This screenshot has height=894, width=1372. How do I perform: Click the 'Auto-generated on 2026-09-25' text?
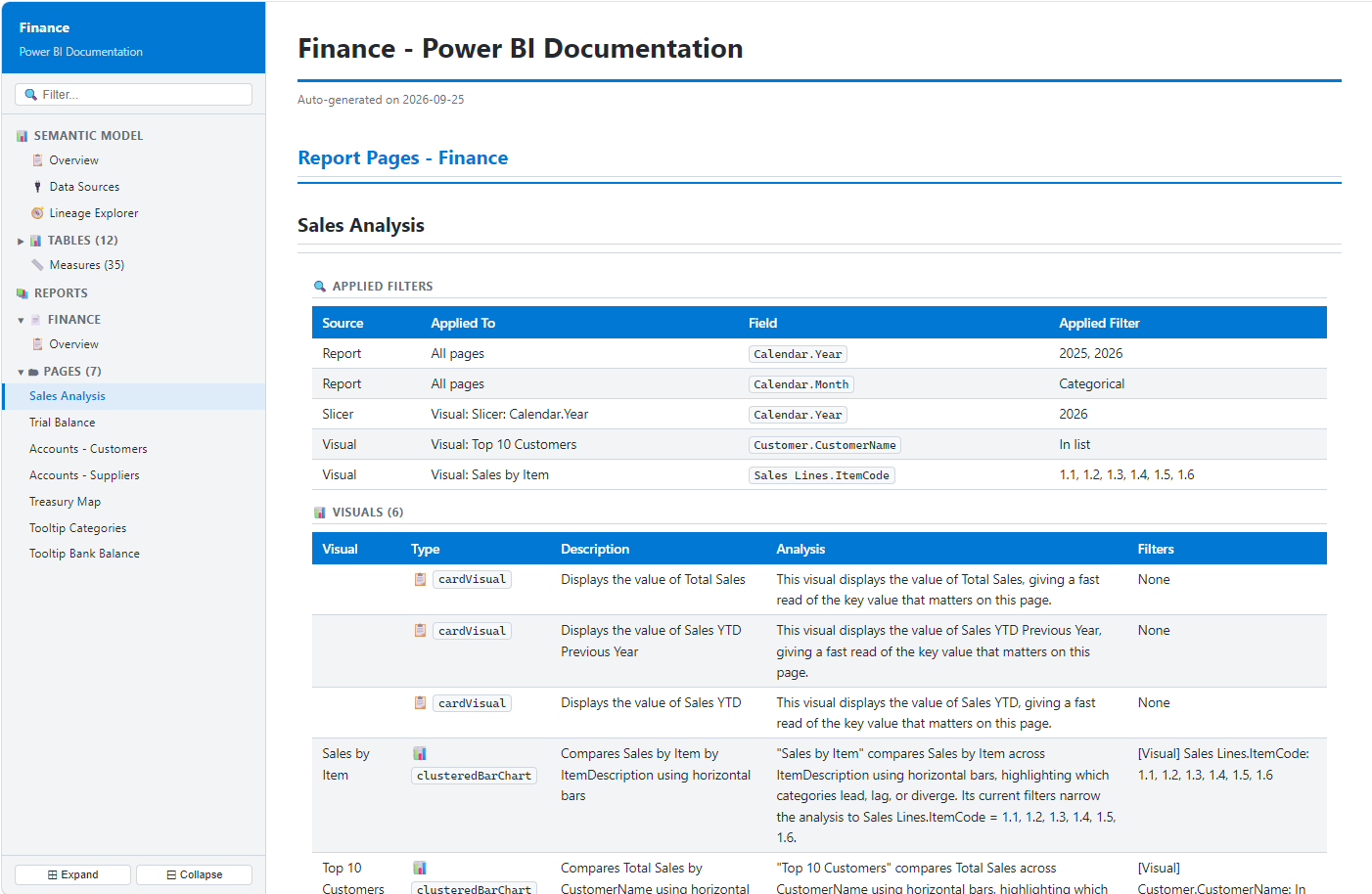[381, 100]
